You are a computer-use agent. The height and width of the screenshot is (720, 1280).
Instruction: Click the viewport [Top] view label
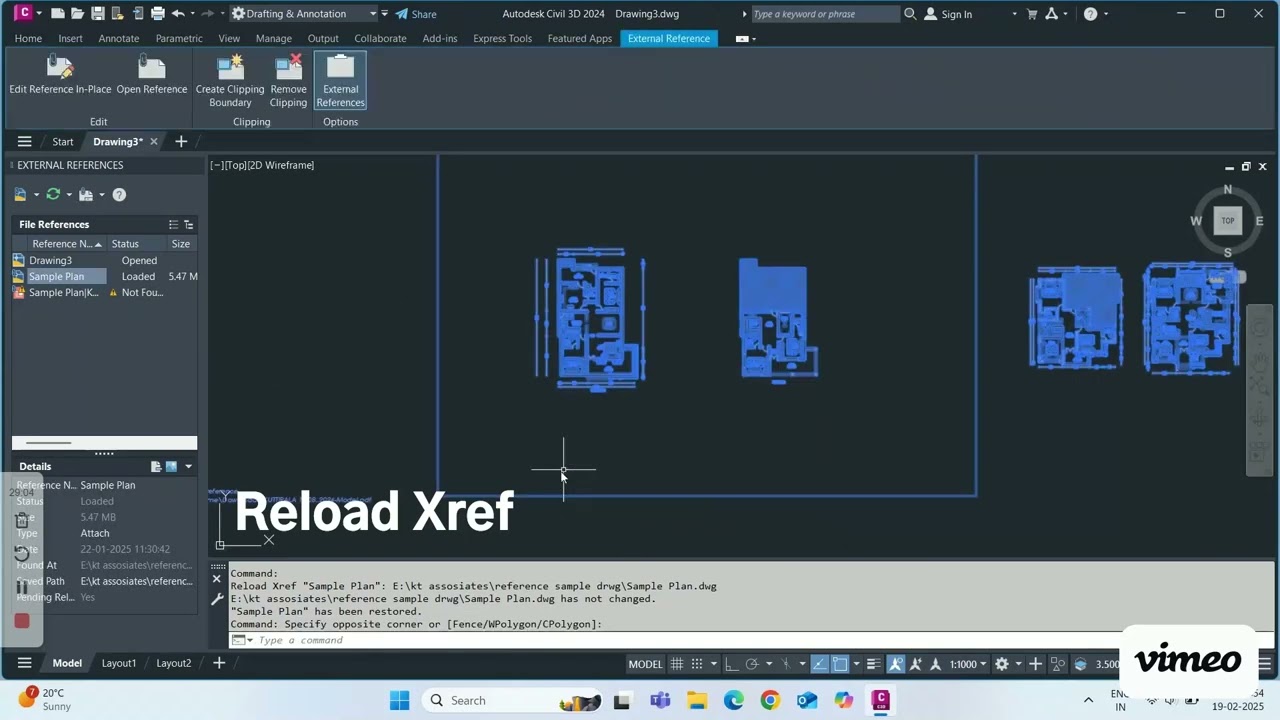(236, 165)
